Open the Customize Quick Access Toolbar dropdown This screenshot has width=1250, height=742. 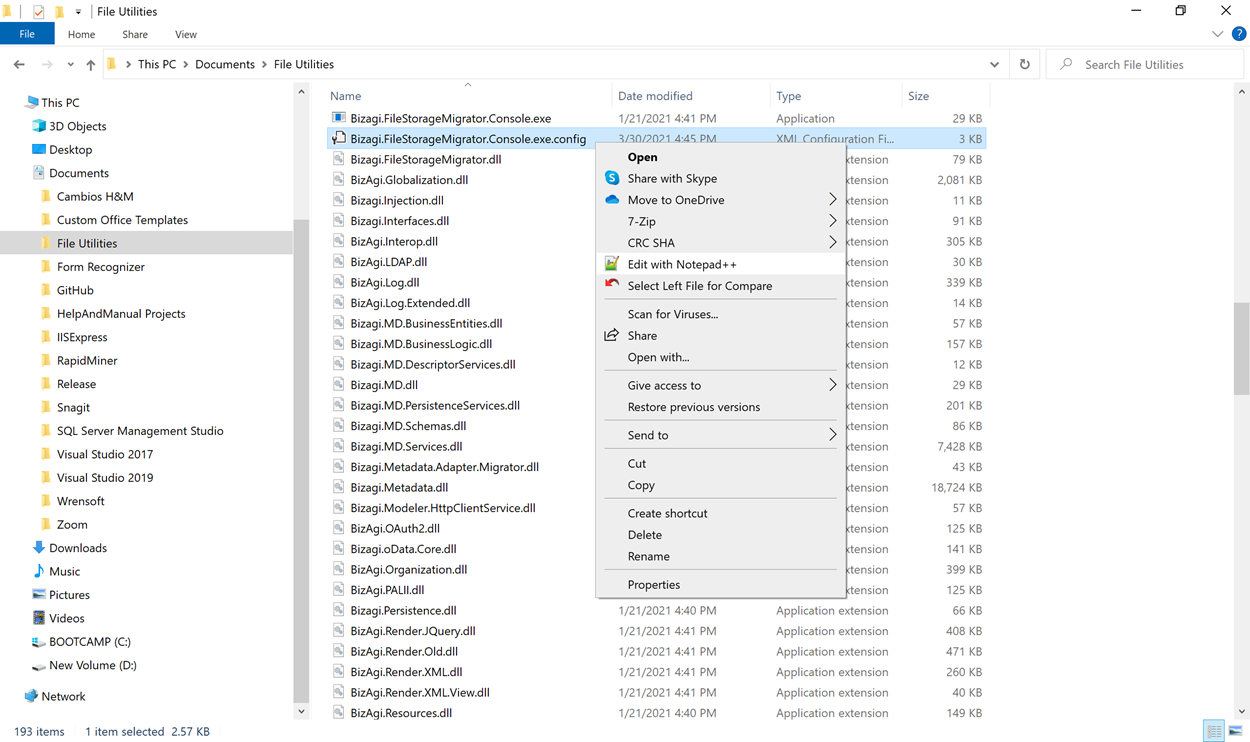point(78,11)
